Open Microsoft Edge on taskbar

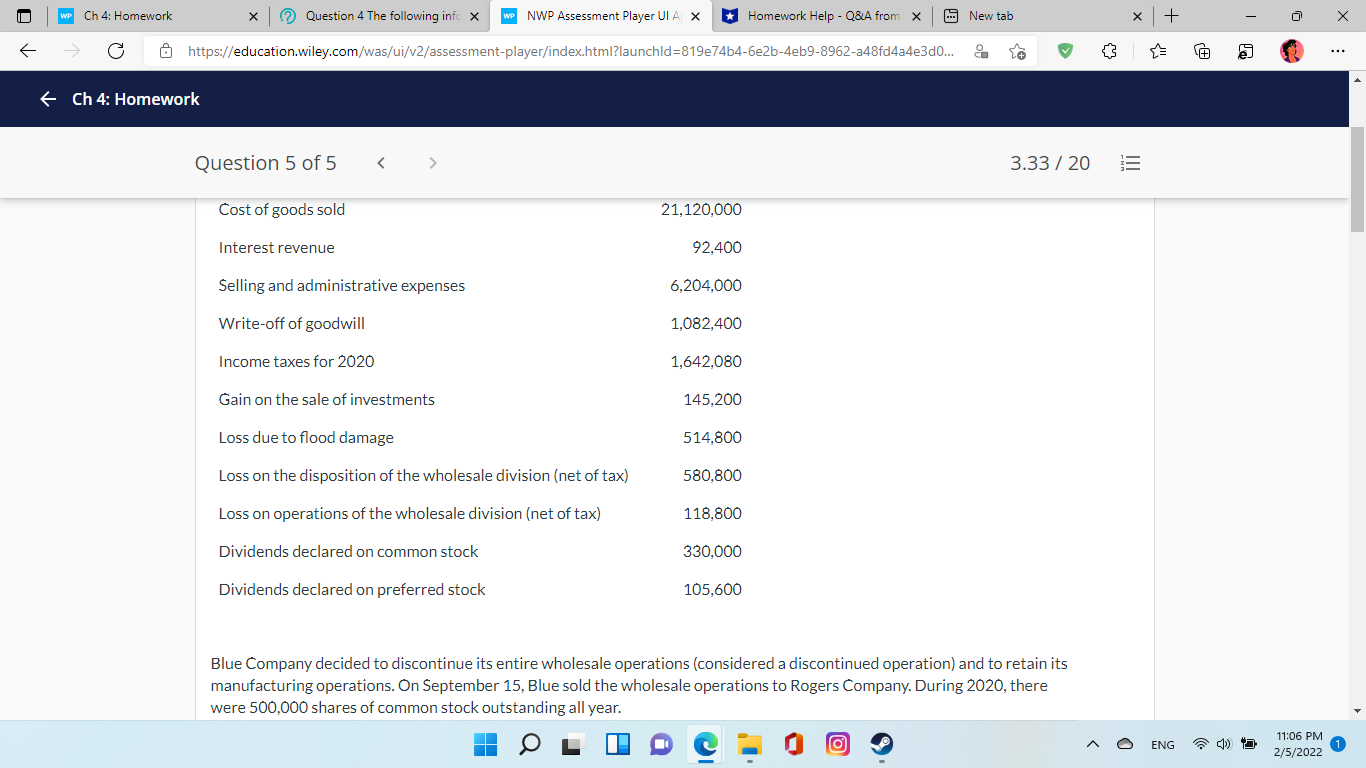(705, 745)
